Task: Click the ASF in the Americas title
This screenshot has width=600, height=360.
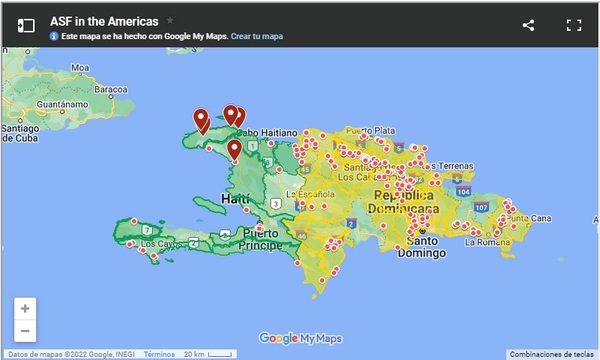Action: pos(104,21)
